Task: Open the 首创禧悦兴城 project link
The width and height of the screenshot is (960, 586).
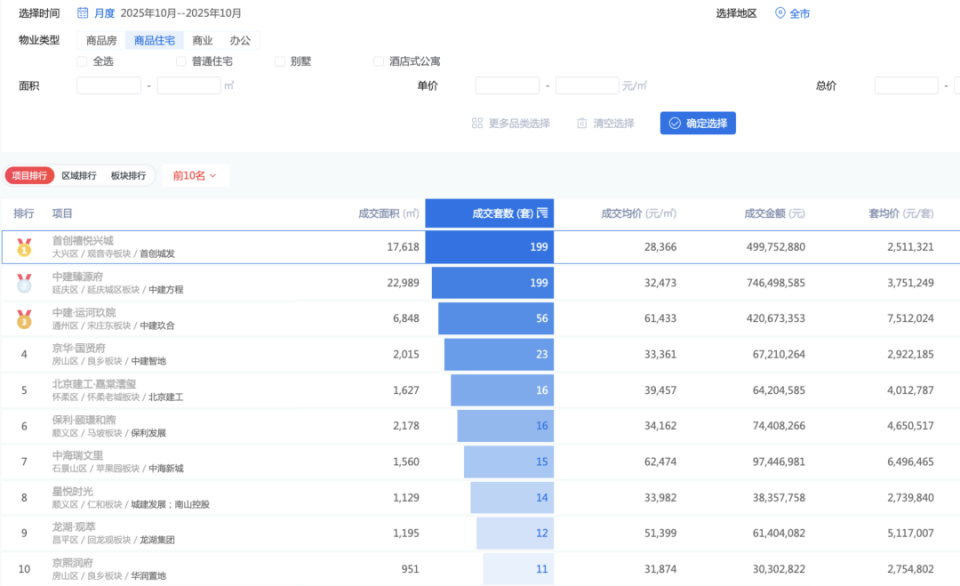Action: point(83,241)
